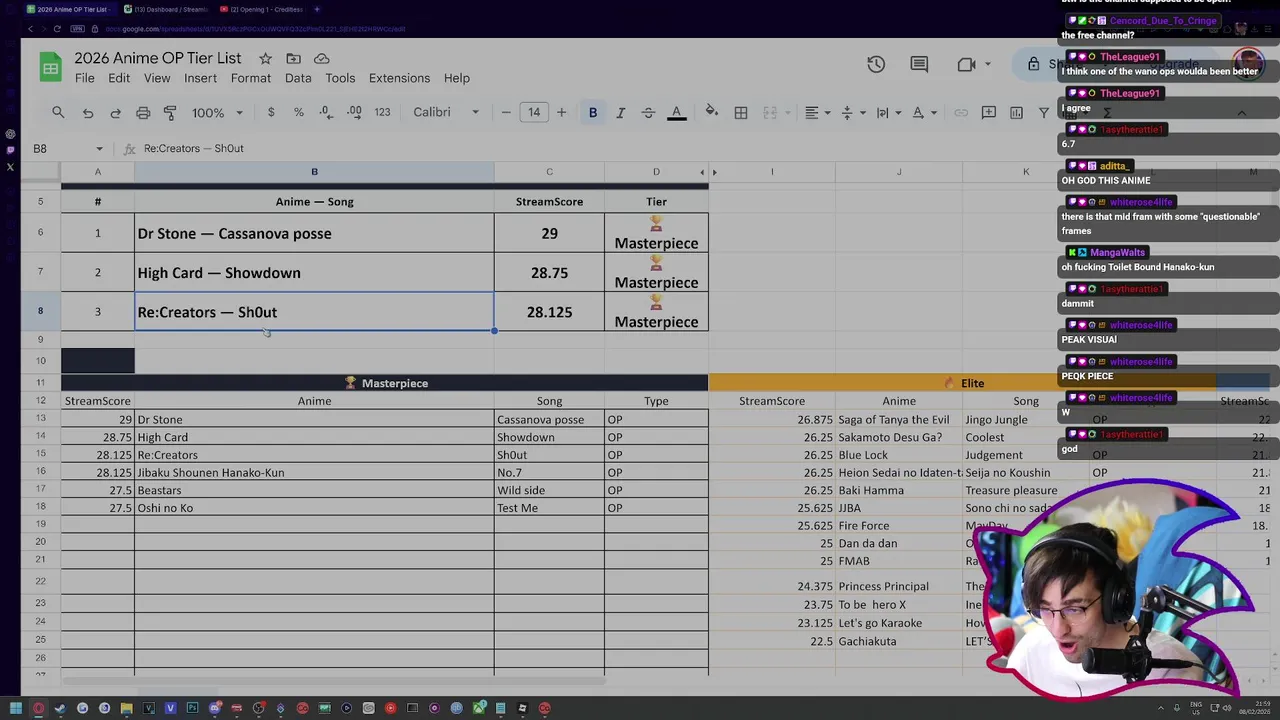Open the text color picker
This screenshot has height=720, width=1280.
(677, 113)
